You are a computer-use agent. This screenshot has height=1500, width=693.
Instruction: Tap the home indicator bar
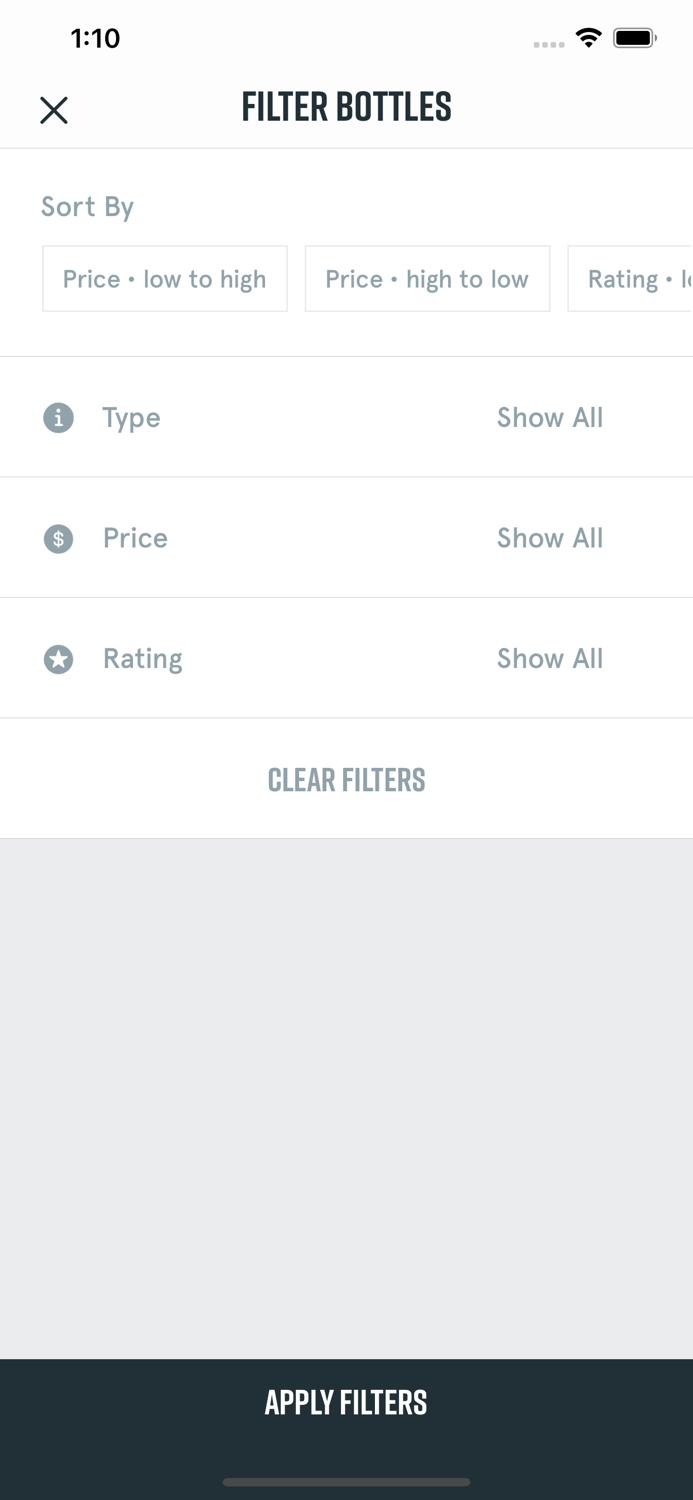click(346, 1482)
